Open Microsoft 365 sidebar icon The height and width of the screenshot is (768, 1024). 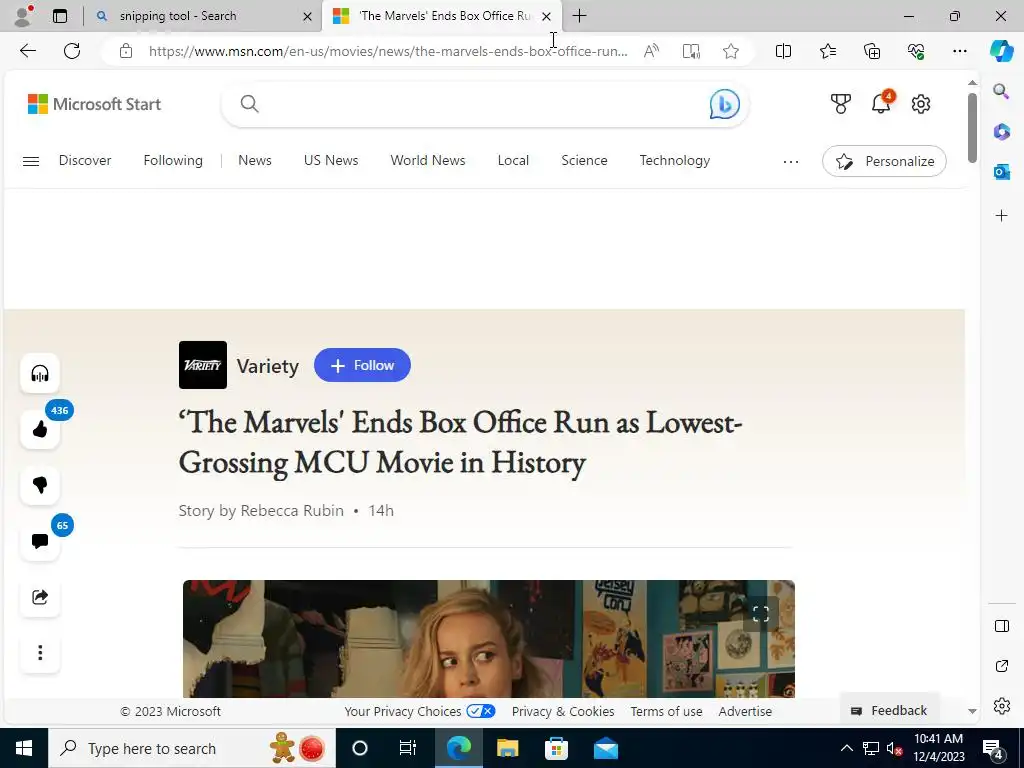click(1001, 131)
